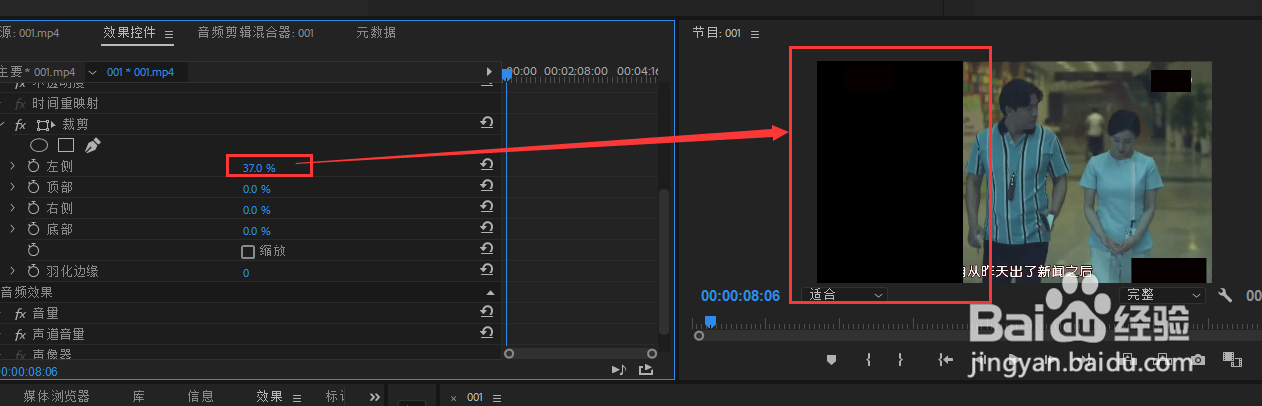
Task: Select the ellipse mask tool under 裁剪
Action: pyautogui.click(x=39, y=146)
